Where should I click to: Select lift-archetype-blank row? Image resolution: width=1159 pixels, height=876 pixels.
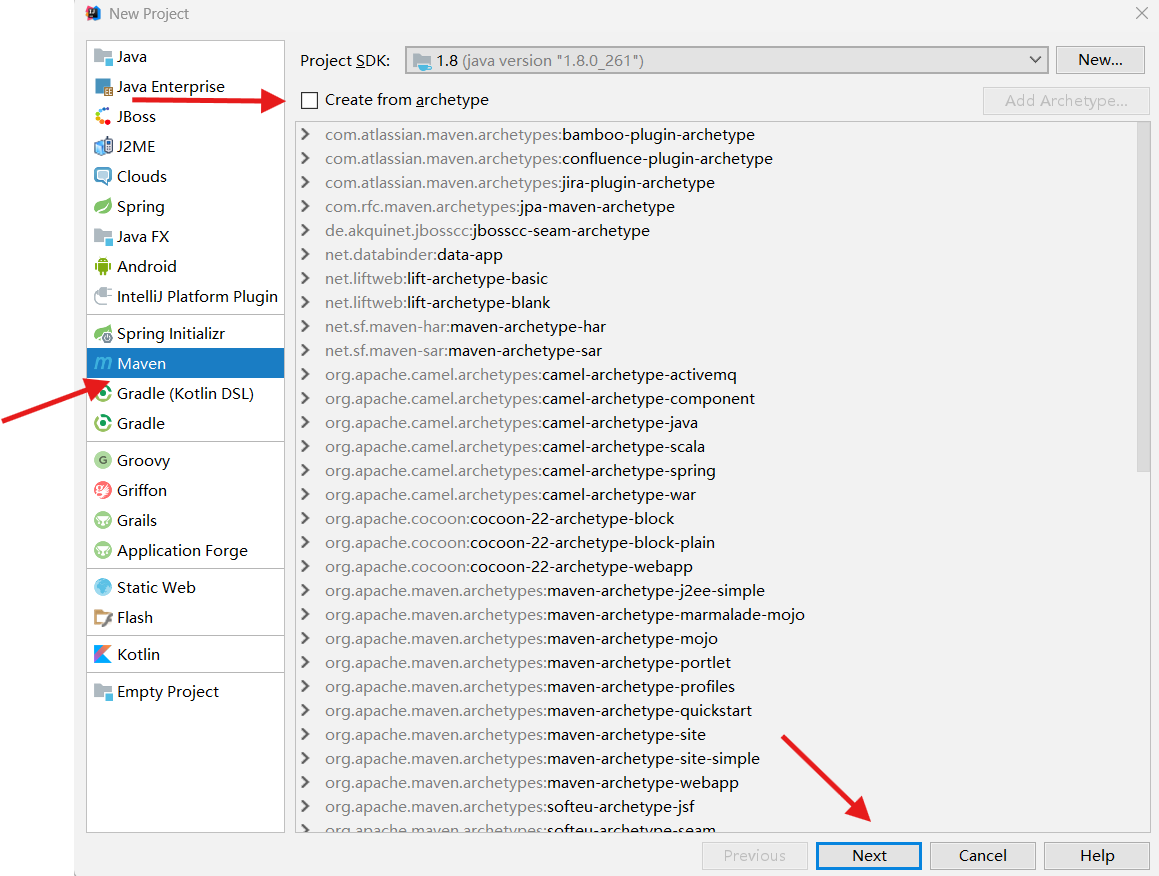tap(716, 302)
